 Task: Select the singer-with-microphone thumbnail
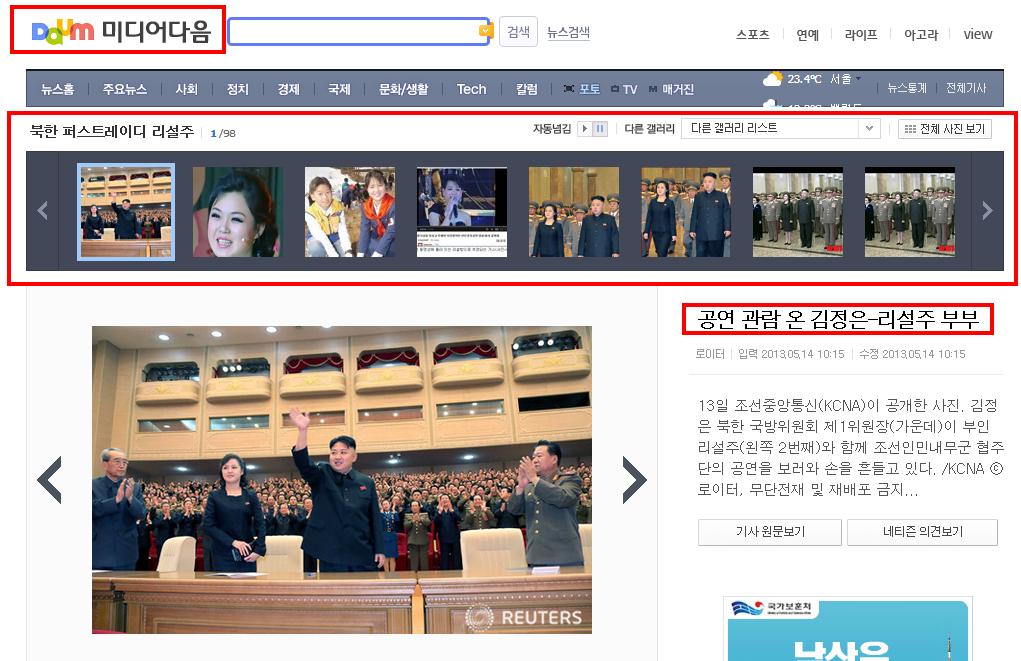(x=462, y=212)
